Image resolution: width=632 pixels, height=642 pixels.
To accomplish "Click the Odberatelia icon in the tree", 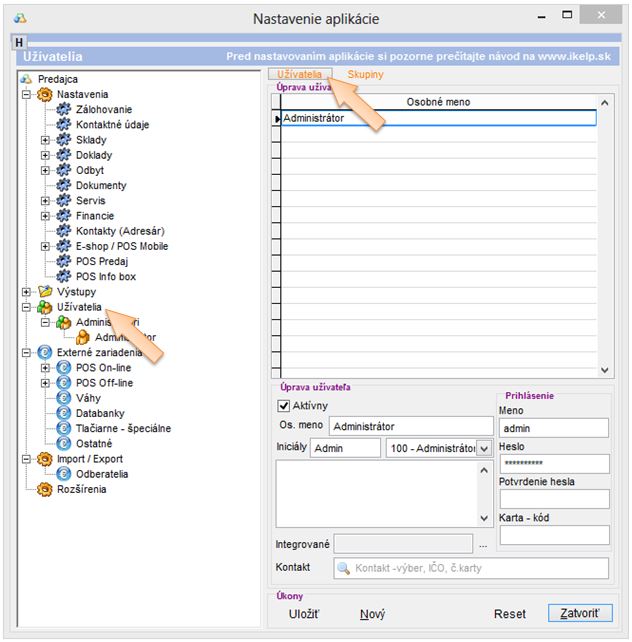I will [x=64, y=474].
